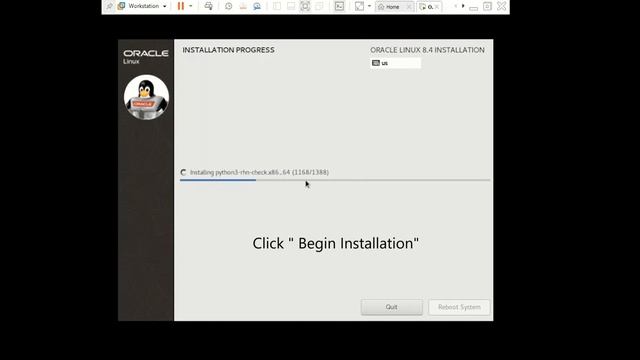Image resolution: width=640 pixels, height=360 pixels.
Task: Click the revert snapshot icon
Action: pyautogui.click(x=243, y=6)
